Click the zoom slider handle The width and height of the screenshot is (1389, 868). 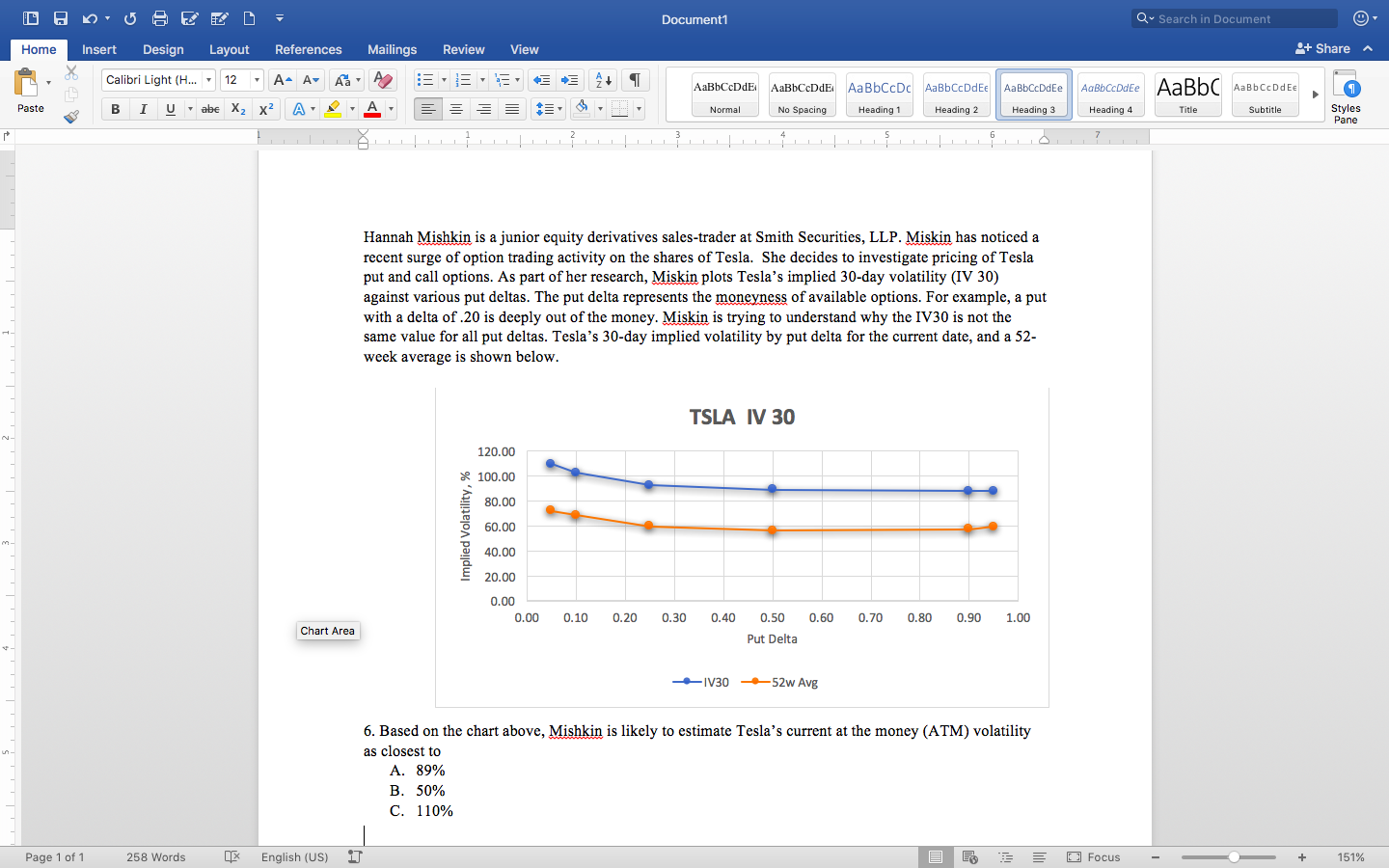1234,856
